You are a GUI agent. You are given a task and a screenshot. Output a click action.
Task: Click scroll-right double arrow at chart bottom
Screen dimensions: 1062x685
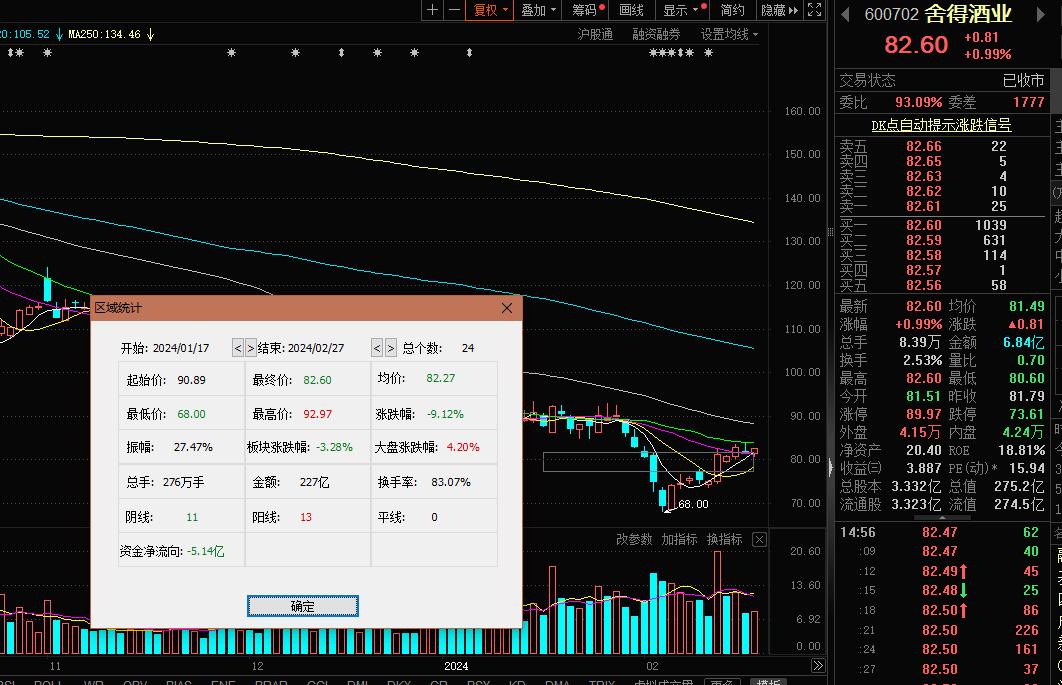click(x=817, y=665)
